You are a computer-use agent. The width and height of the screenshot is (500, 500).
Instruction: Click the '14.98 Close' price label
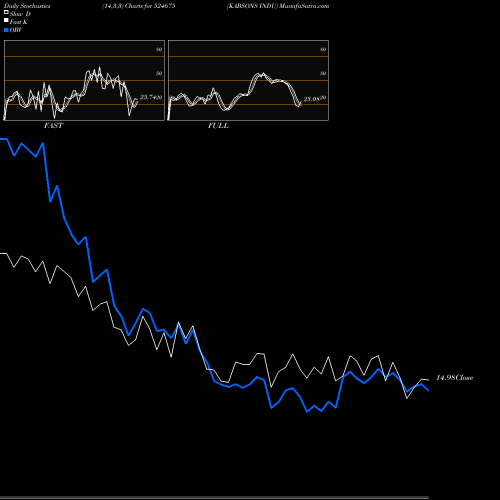click(455, 378)
